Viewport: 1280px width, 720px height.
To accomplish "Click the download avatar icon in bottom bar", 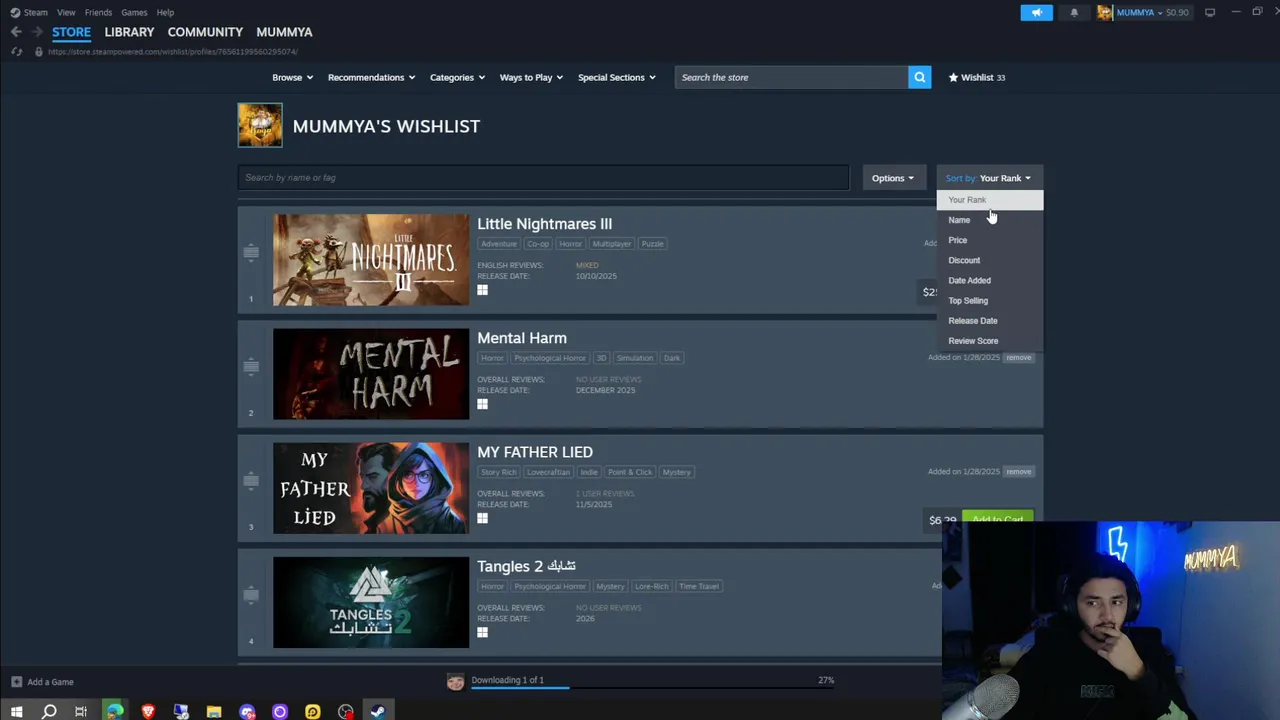I will tap(455, 682).
